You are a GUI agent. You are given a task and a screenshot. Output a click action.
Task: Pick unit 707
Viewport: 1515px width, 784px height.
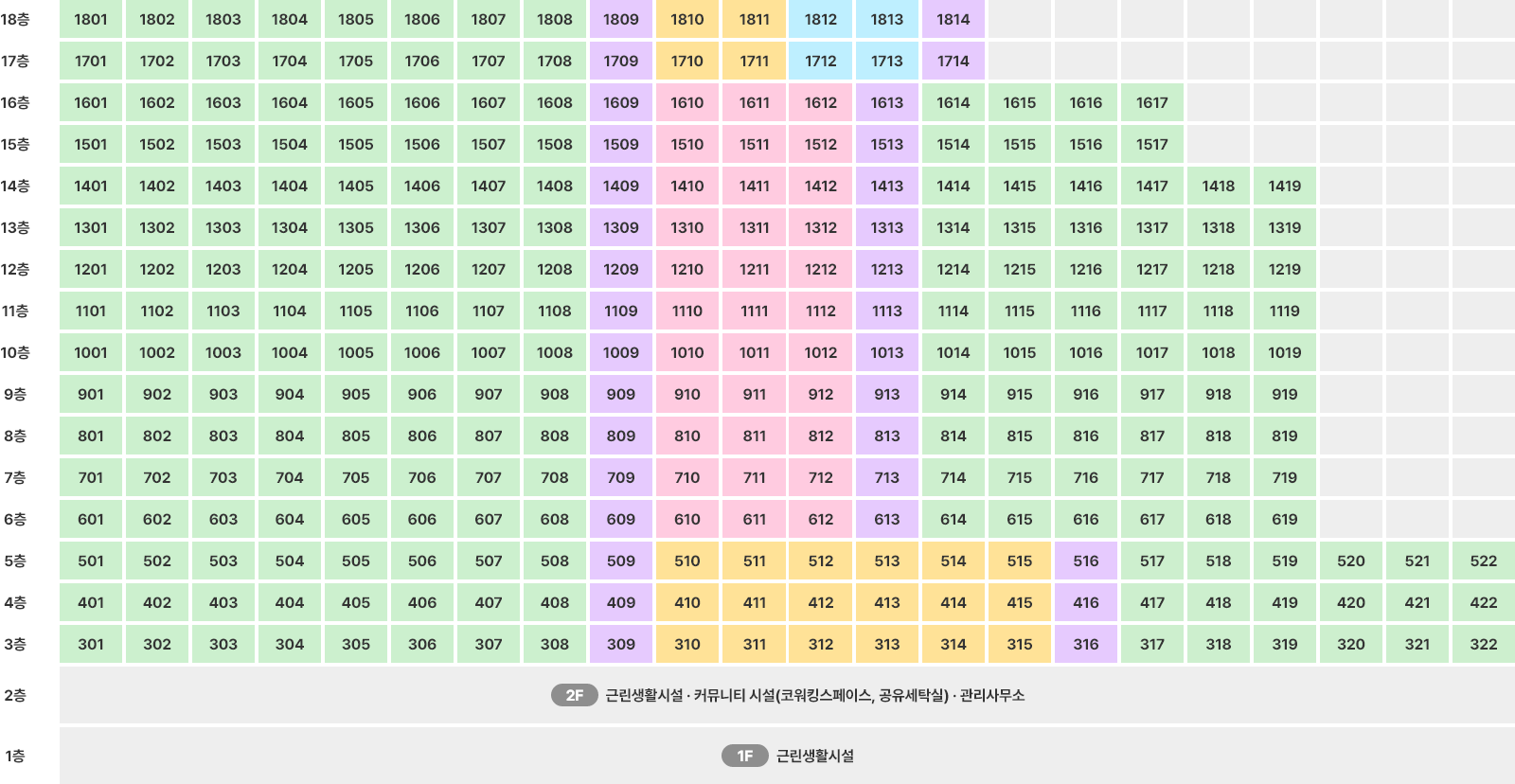489,477
